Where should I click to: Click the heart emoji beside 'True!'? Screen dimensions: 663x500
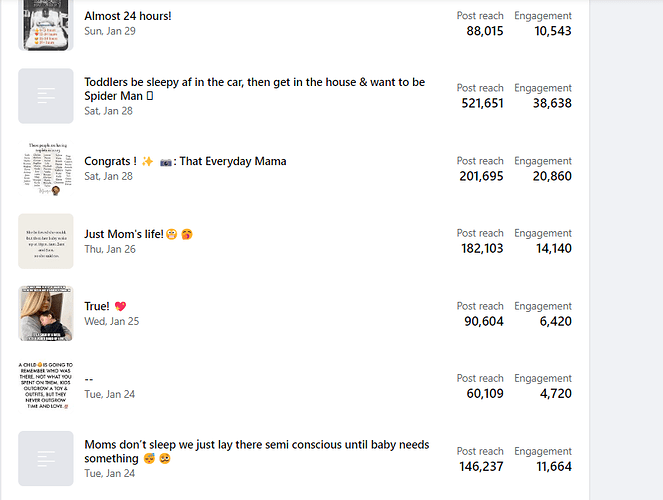(121, 306)
